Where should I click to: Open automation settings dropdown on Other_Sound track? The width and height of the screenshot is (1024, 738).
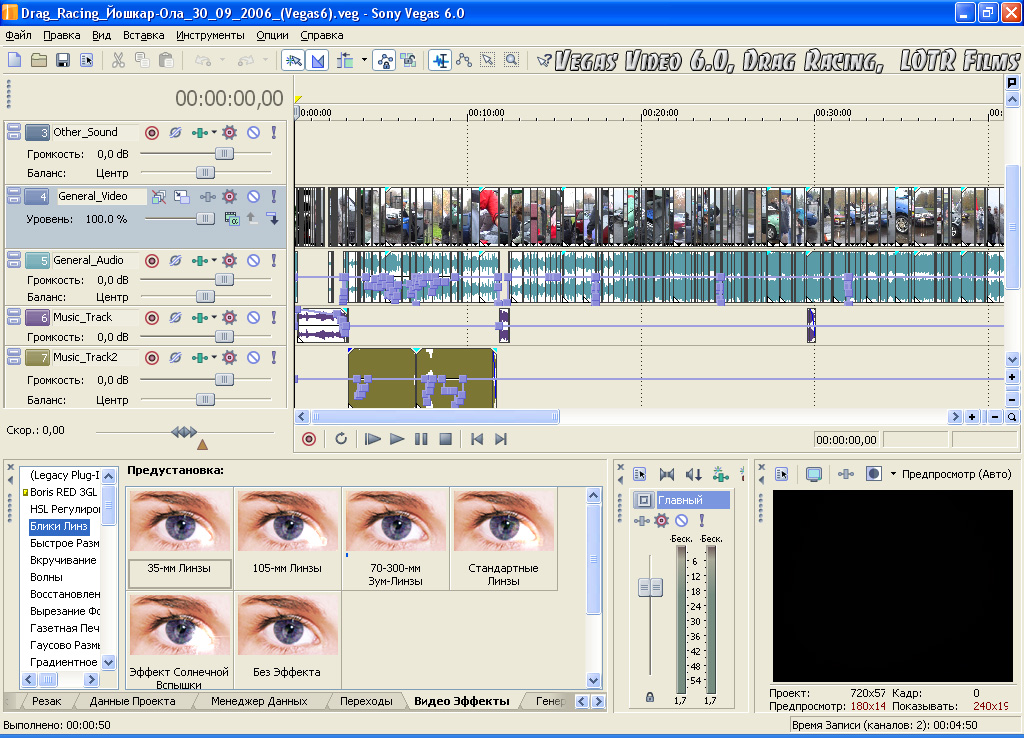pyautogui.click(x=214, y=133)
